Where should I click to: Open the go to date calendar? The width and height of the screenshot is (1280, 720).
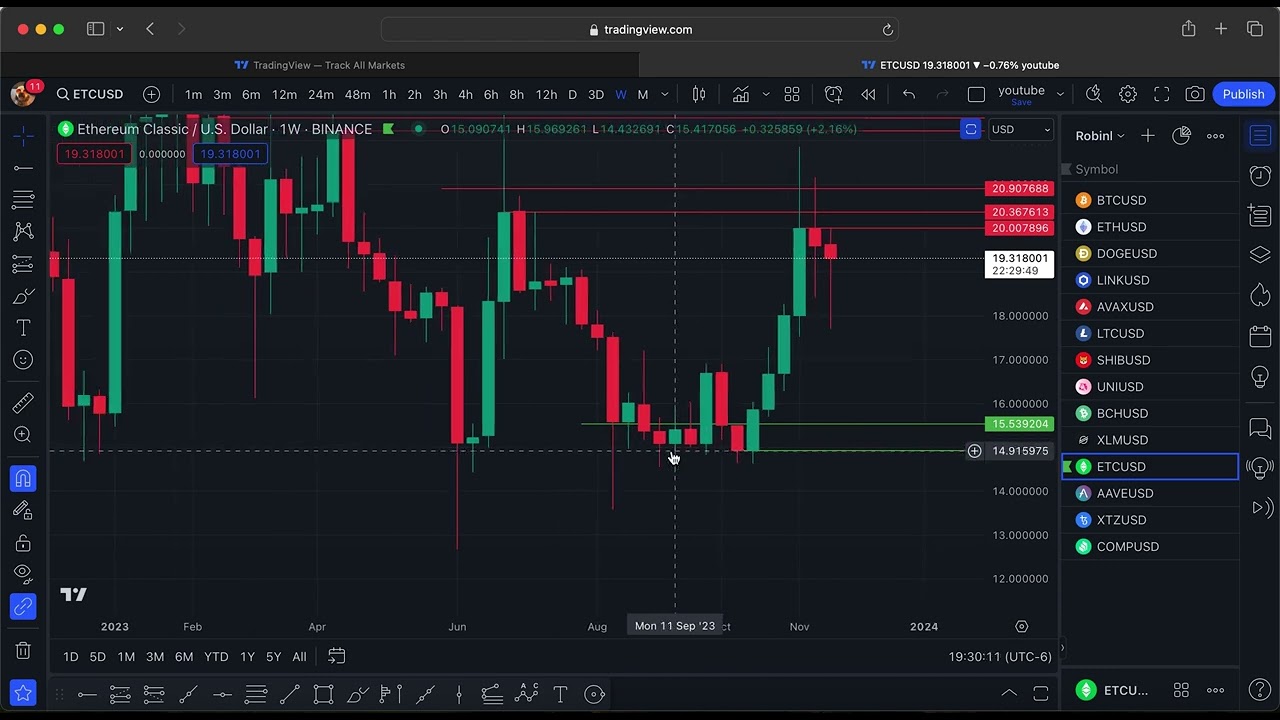337,656
